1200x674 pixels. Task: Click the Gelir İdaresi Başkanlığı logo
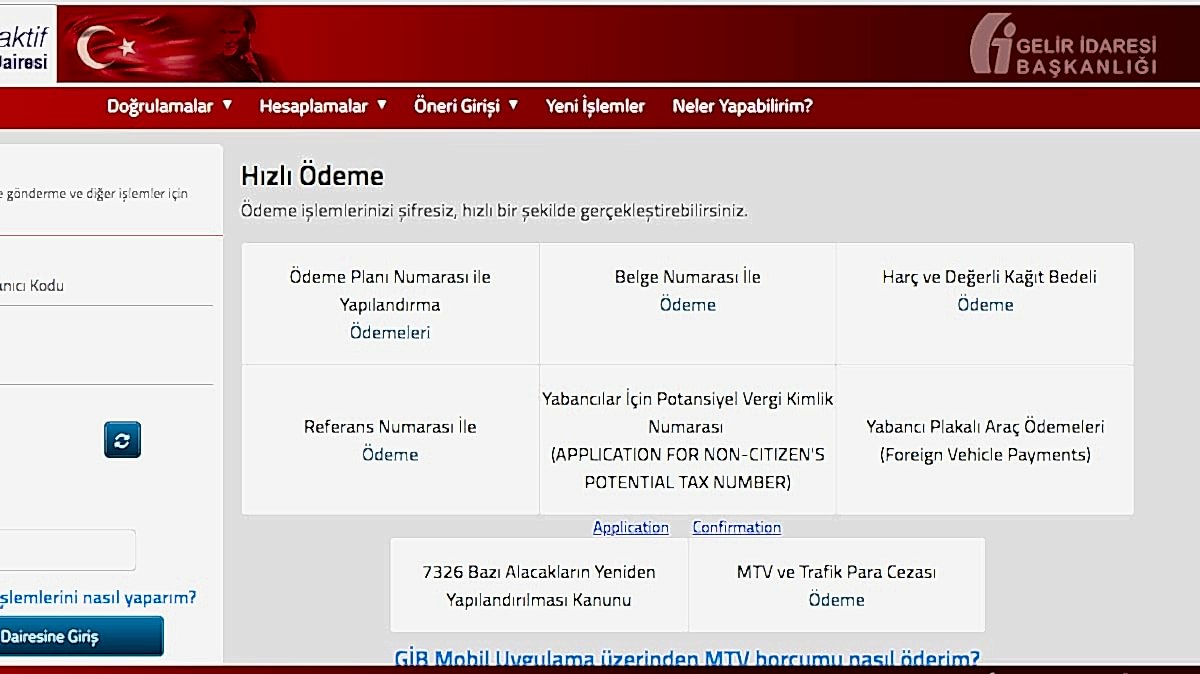1064,45
